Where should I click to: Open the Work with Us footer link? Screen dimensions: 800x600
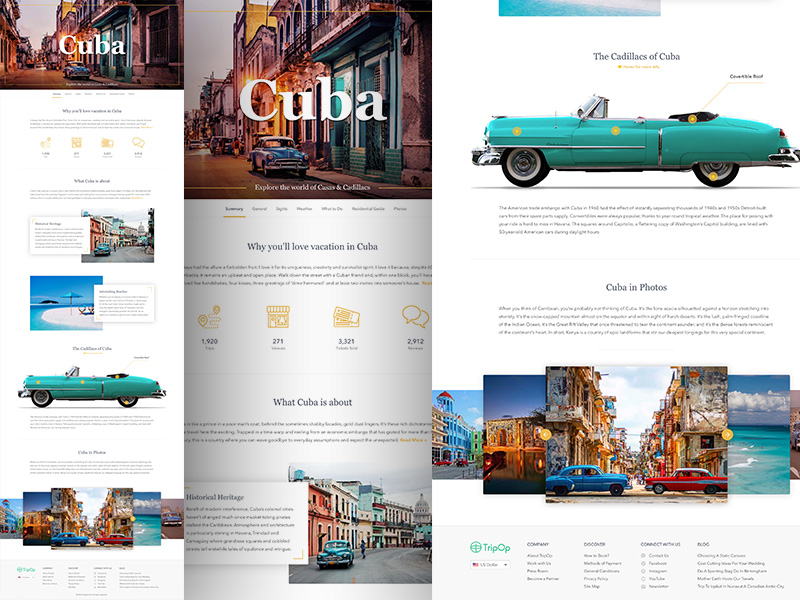(x=539, y=563)
